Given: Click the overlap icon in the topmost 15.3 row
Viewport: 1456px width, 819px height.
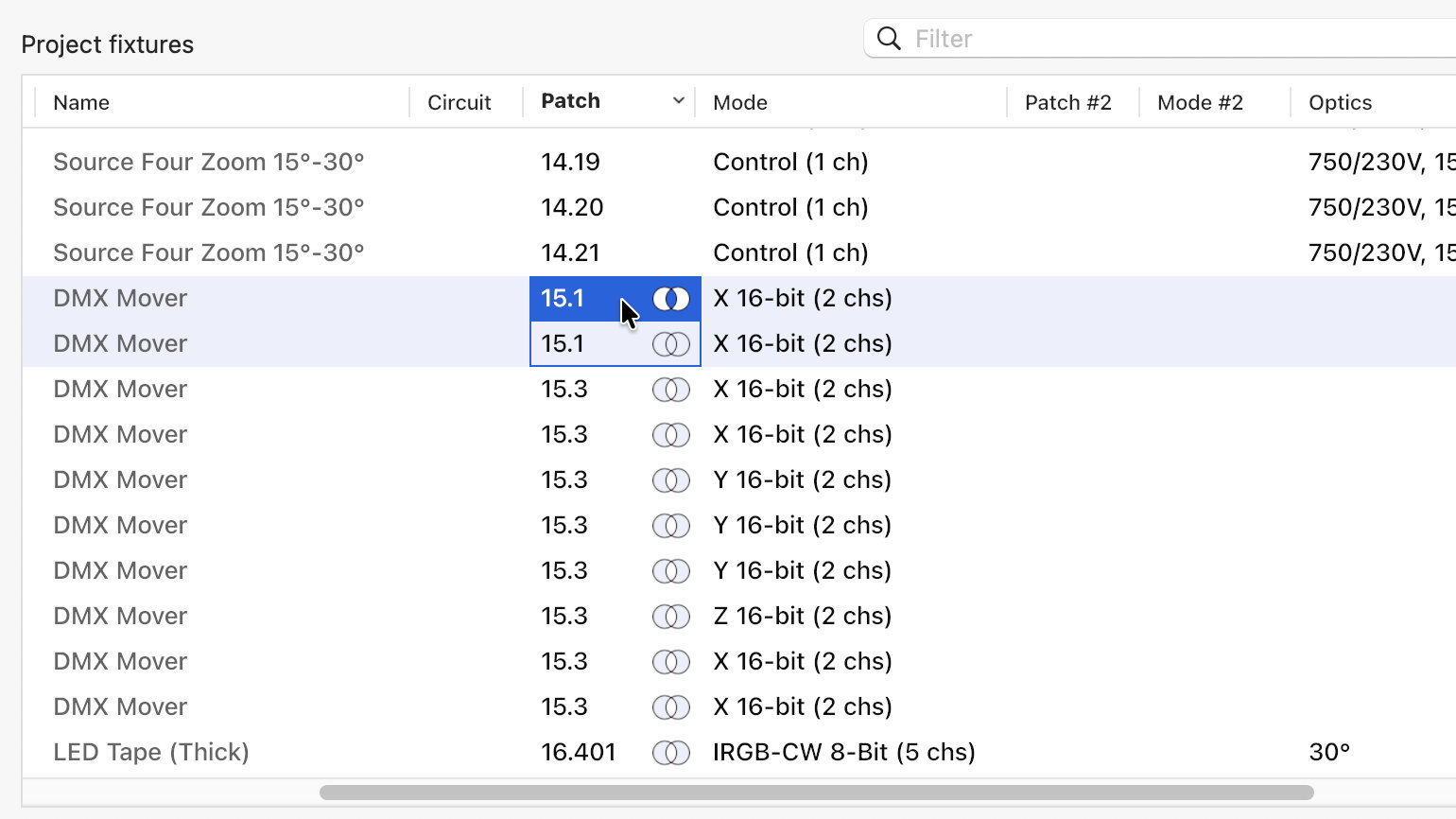Looking at the screenshot, I should click(x=671, y=390).
